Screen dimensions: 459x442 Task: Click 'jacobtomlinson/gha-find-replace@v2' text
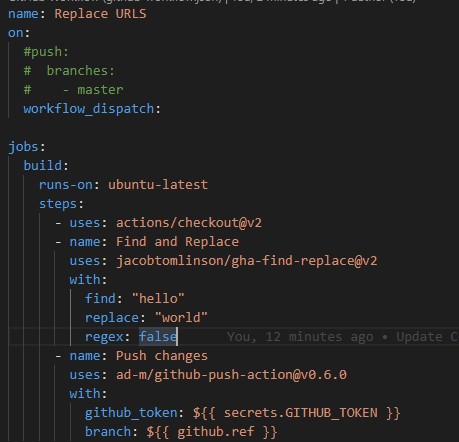coord(247,261)
